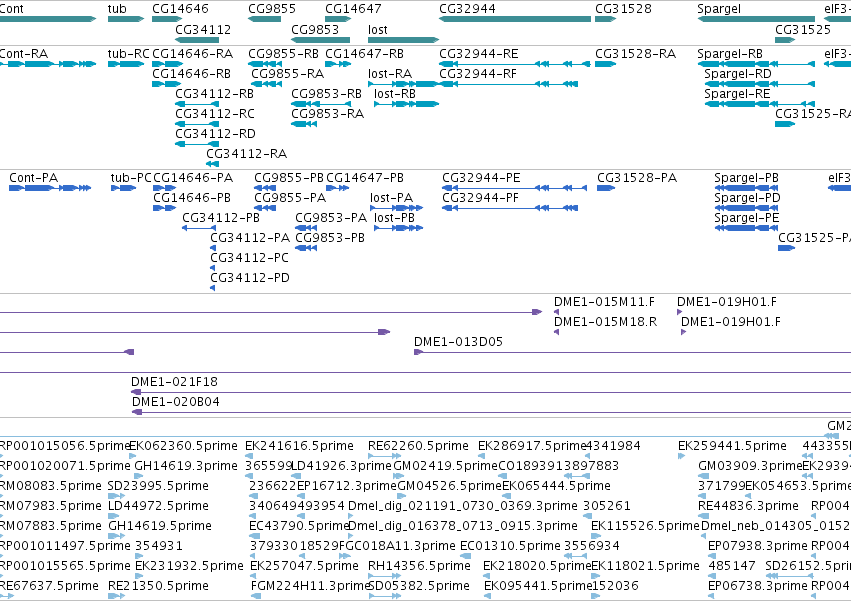The height and width of the screenshot is (601, 851).
Task: Select transcript CG34112-RD
Action: (x=197, y=144)
